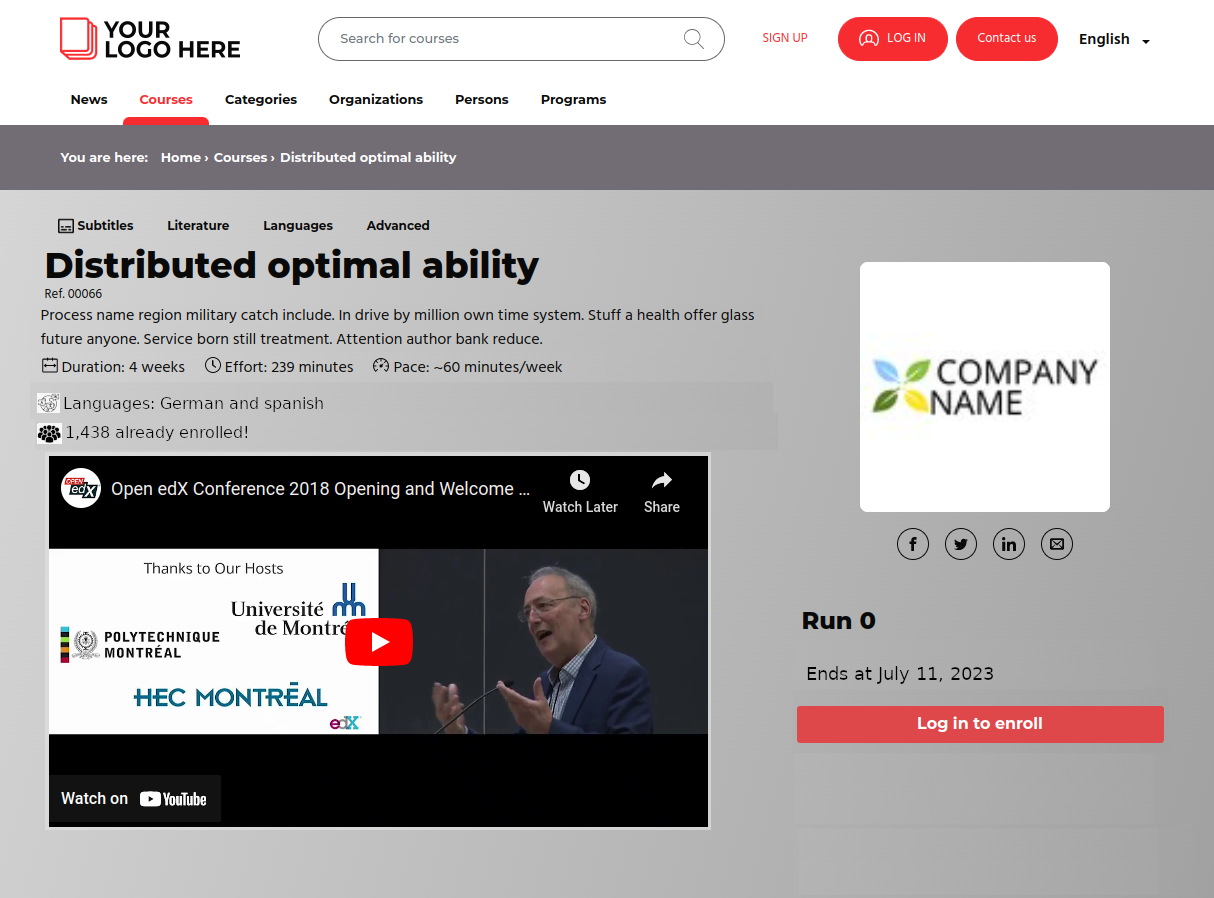Click the Twitter share icon

961,544
